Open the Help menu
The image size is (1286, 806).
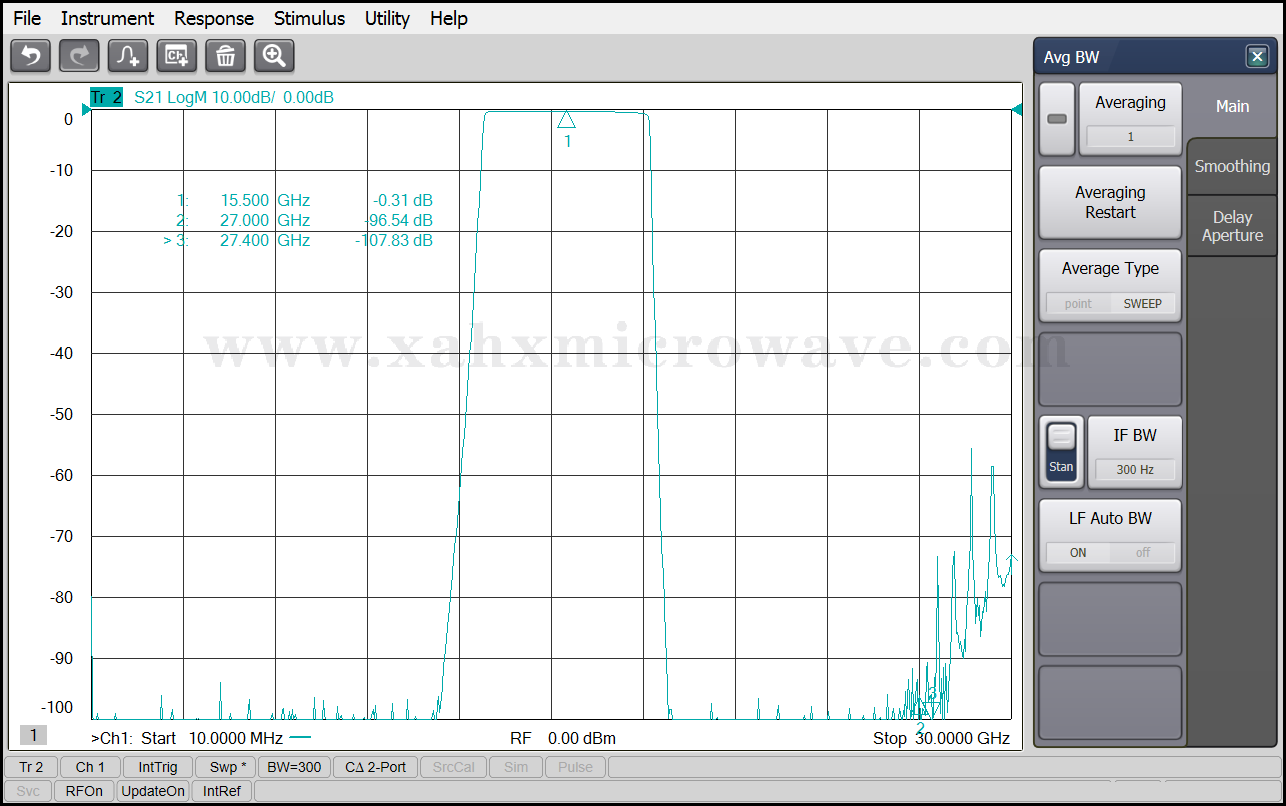click(x=449, y=18)
